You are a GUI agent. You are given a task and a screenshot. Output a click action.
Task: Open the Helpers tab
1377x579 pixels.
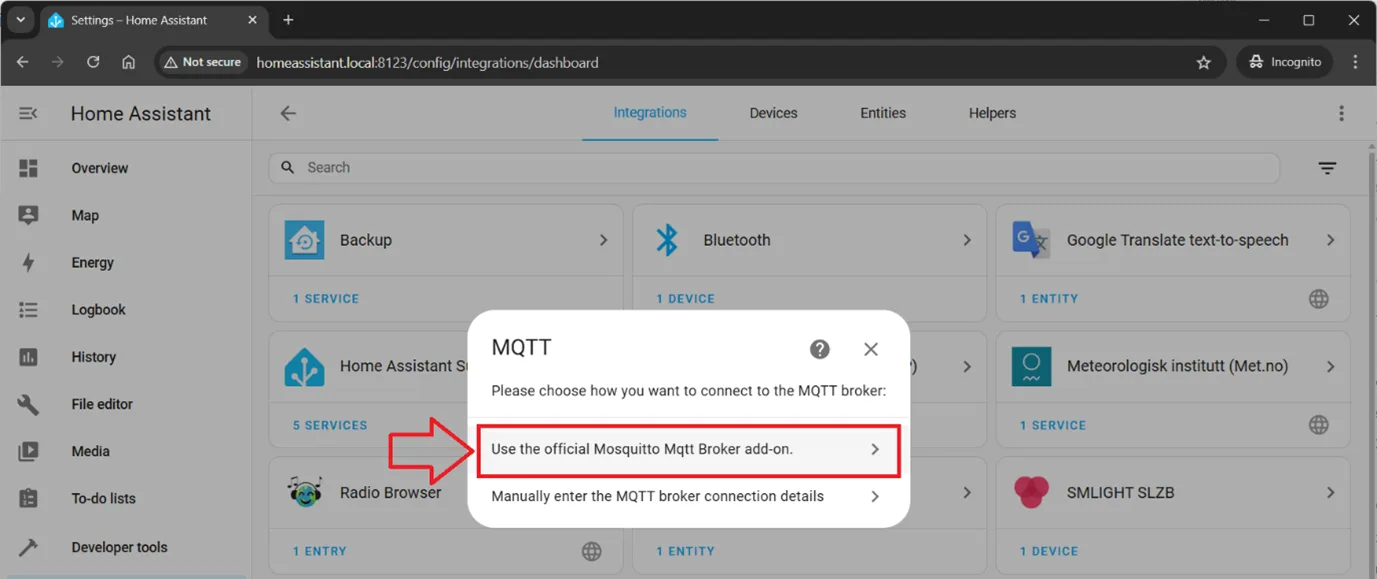[992, 113]
